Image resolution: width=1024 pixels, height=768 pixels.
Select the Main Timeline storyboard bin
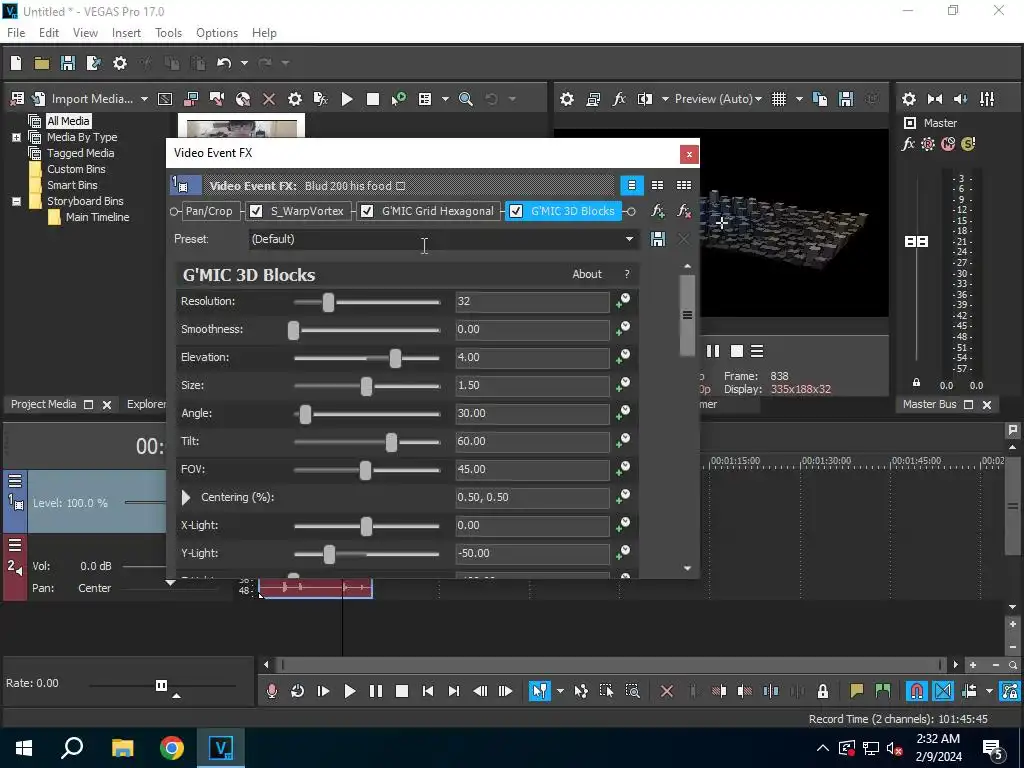97,217
